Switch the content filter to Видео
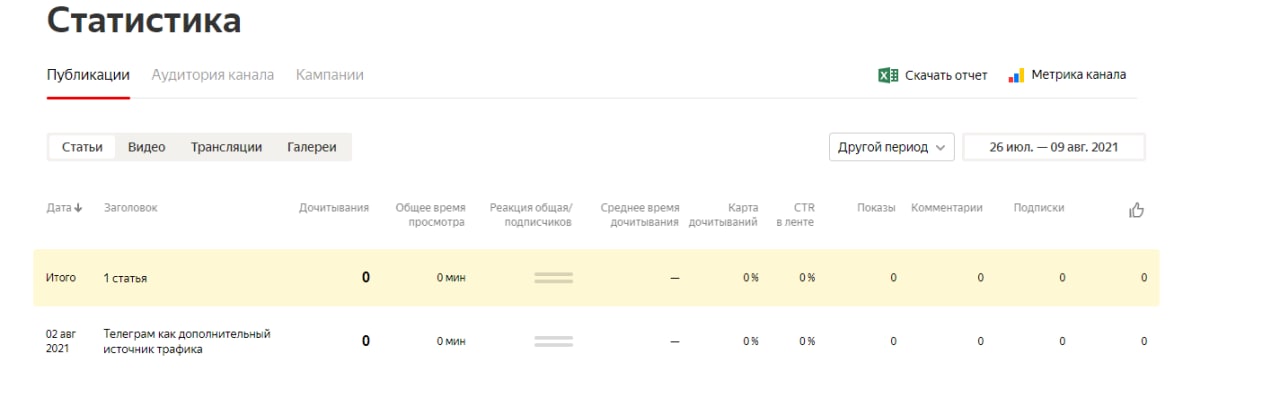Viewport: 1280px width, 397px height. click(146, 147)
